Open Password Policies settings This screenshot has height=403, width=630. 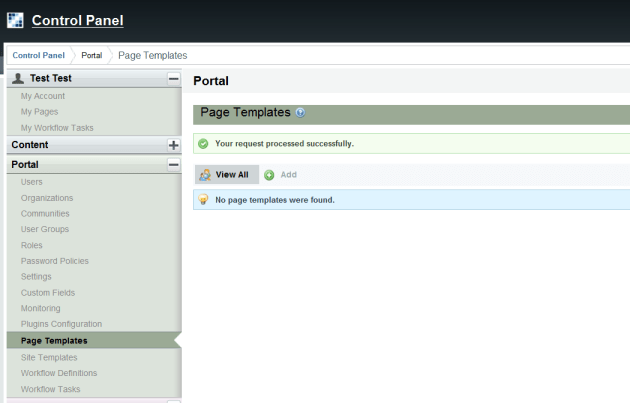point(55,261)
